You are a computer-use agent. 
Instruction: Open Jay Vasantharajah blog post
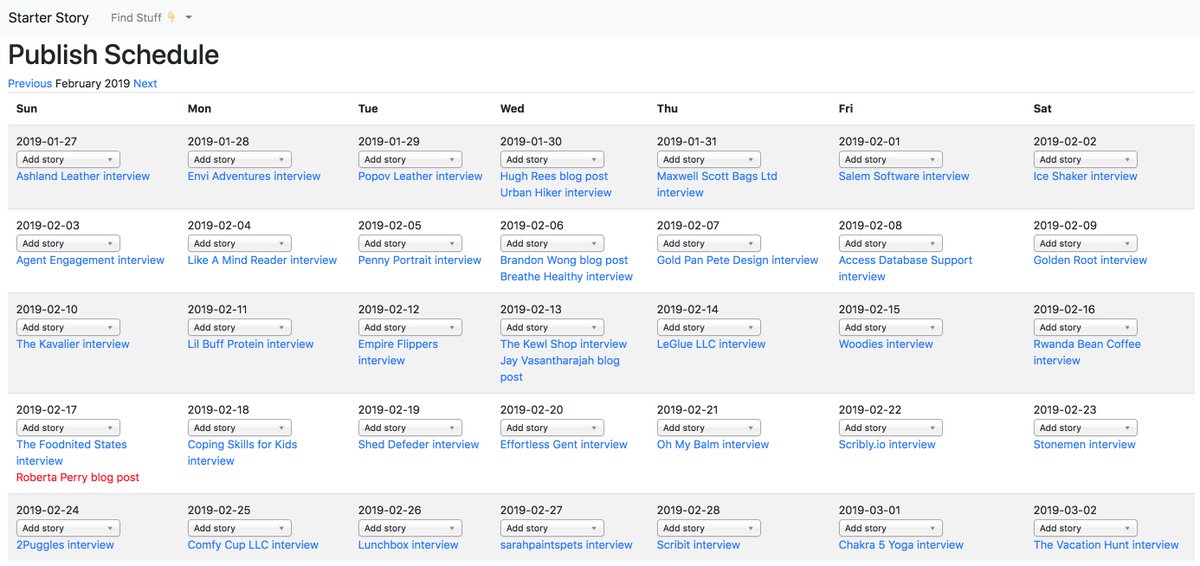560,369
